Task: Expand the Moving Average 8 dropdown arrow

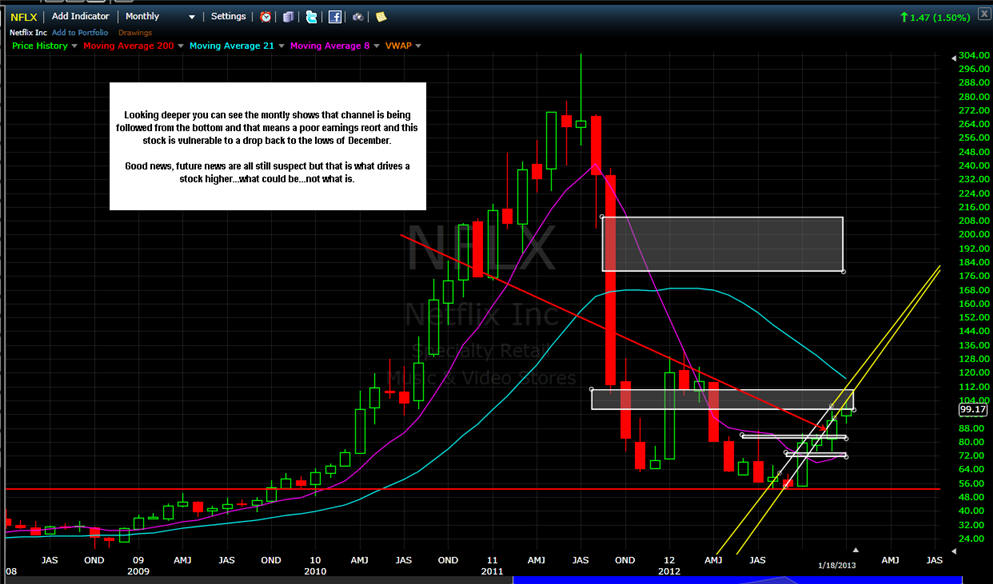Action: pyautogui.click(x=376, y=46)
